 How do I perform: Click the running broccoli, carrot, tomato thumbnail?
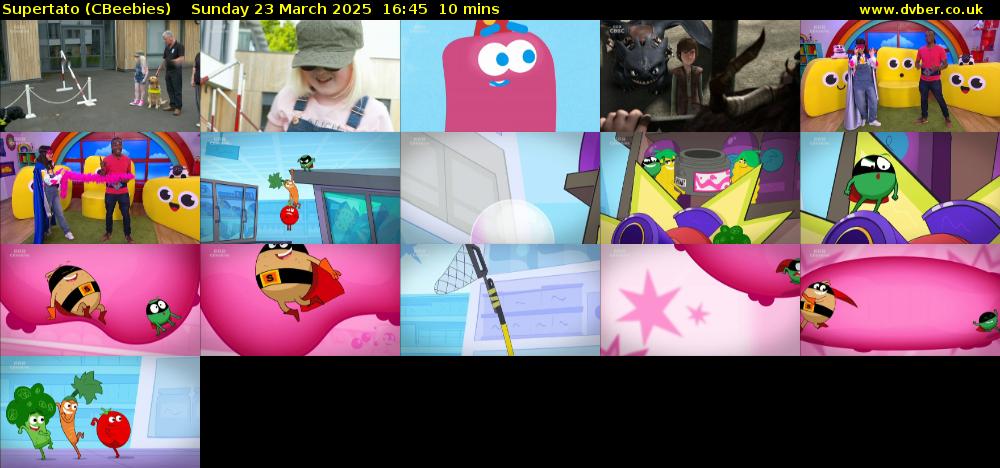pos(100,412)
